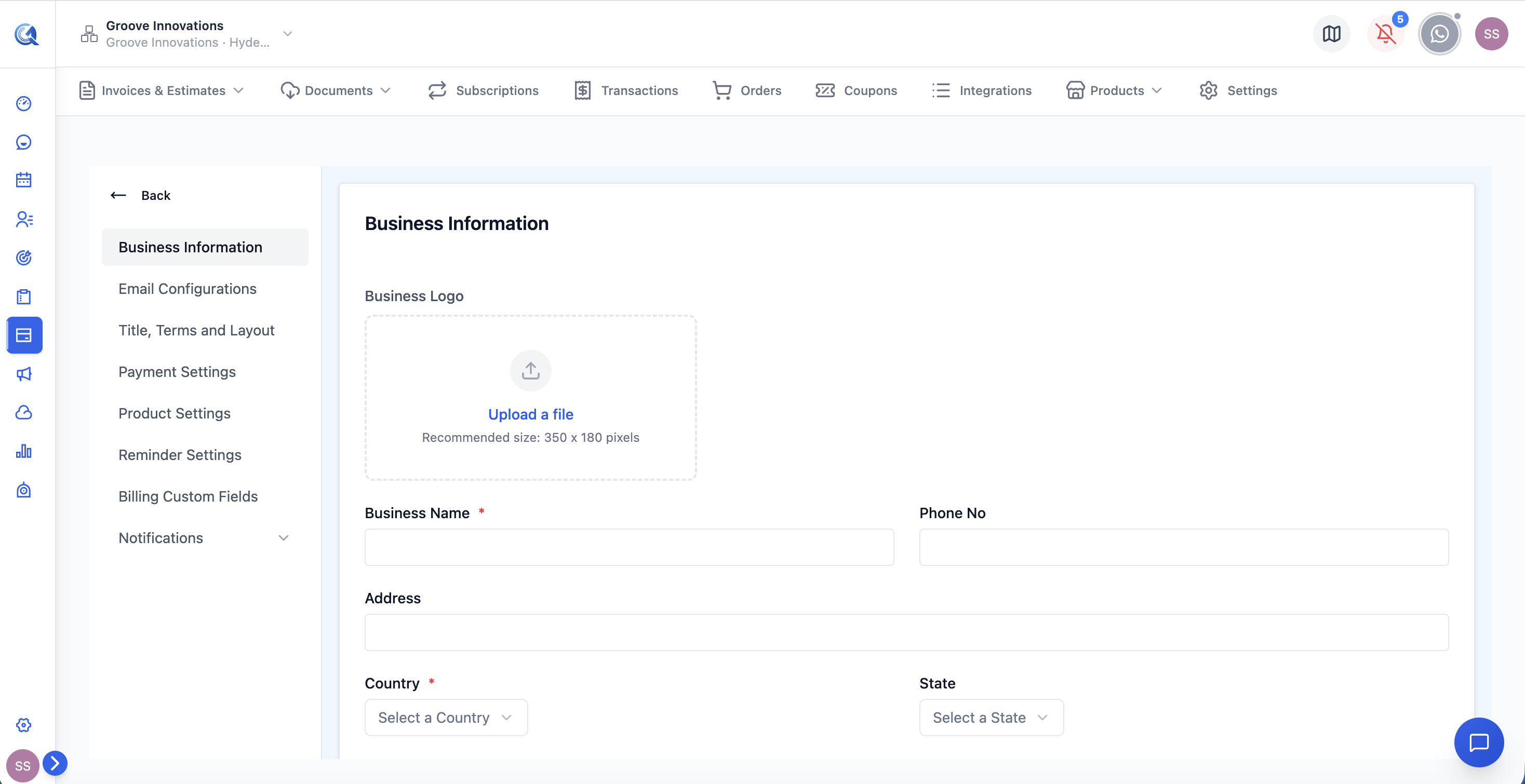
Task: Open the gear settings icon in left sidebar
Action: pyautogui.click(x=24, y=725)
